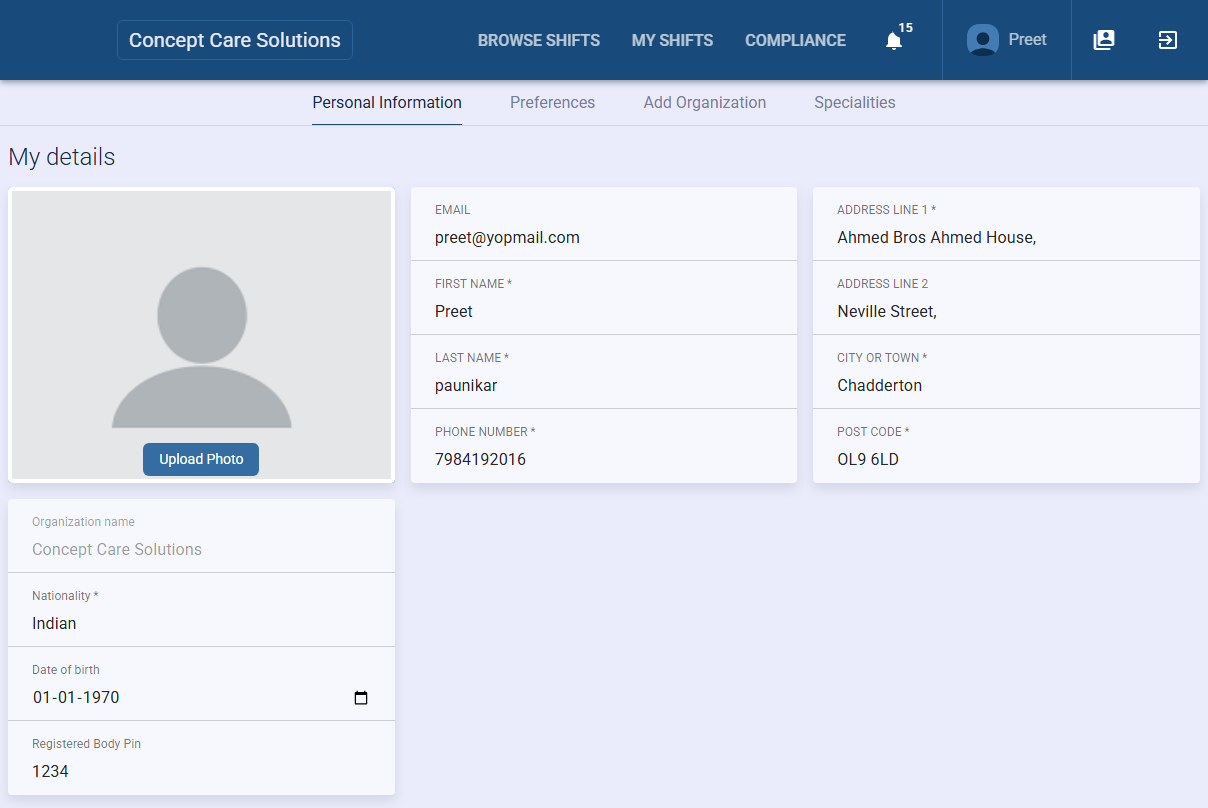Click the Concept Care Solutions logo button
1208x808 pixels.
click(x=235, y=40)
